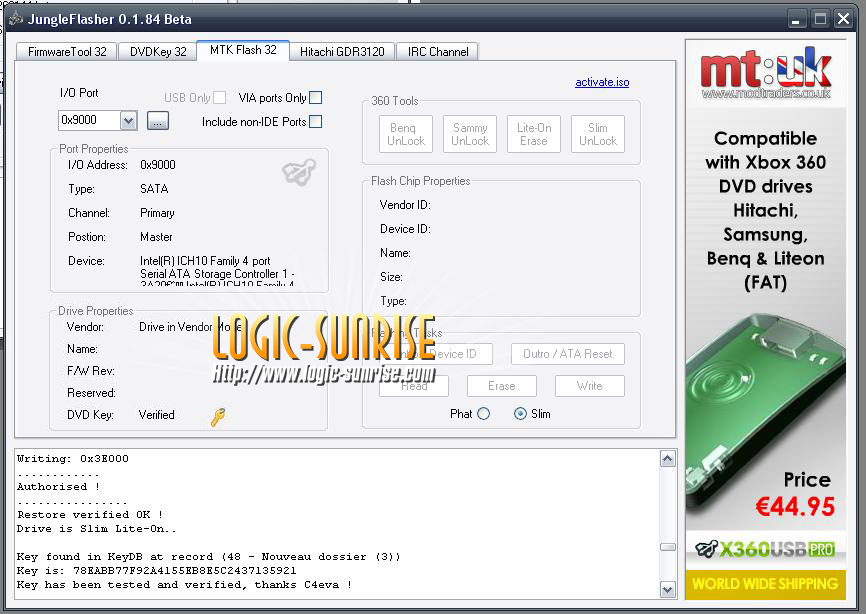Open the IRC Channel tab
This screenshot has height=614, width=866.
(x=438, y=52)
